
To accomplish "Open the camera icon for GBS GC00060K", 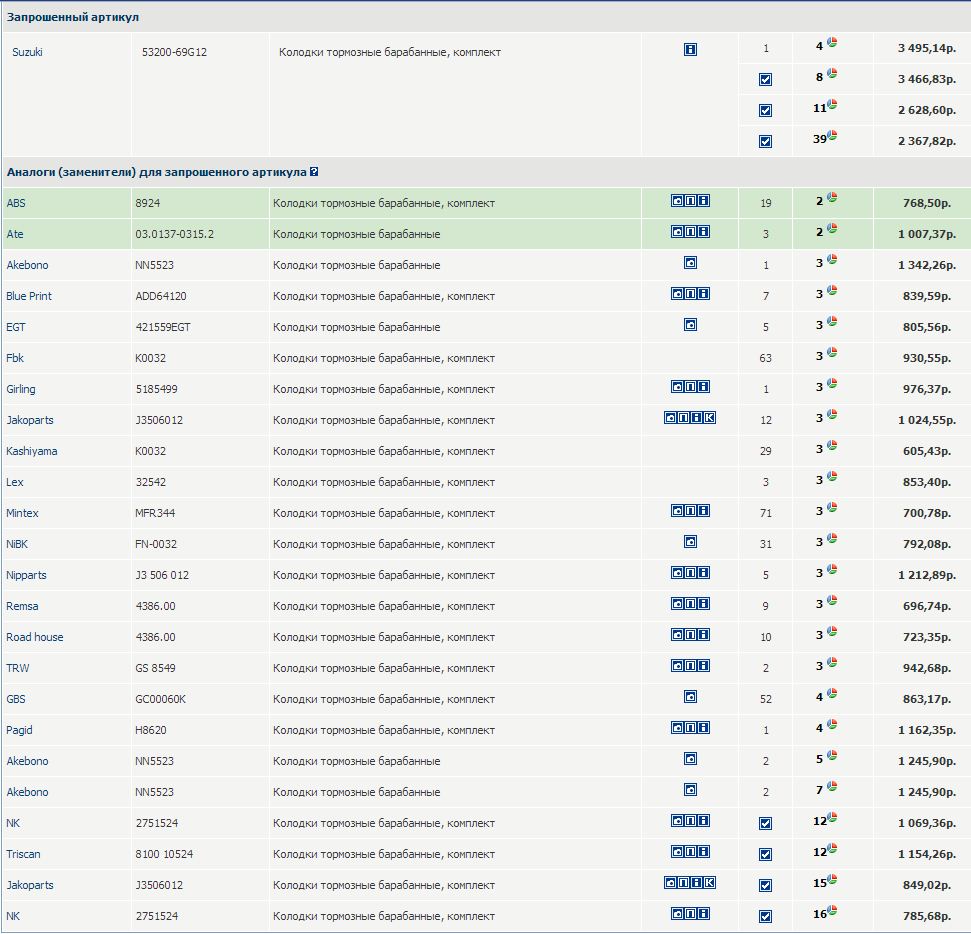I will tap(690, 697).
